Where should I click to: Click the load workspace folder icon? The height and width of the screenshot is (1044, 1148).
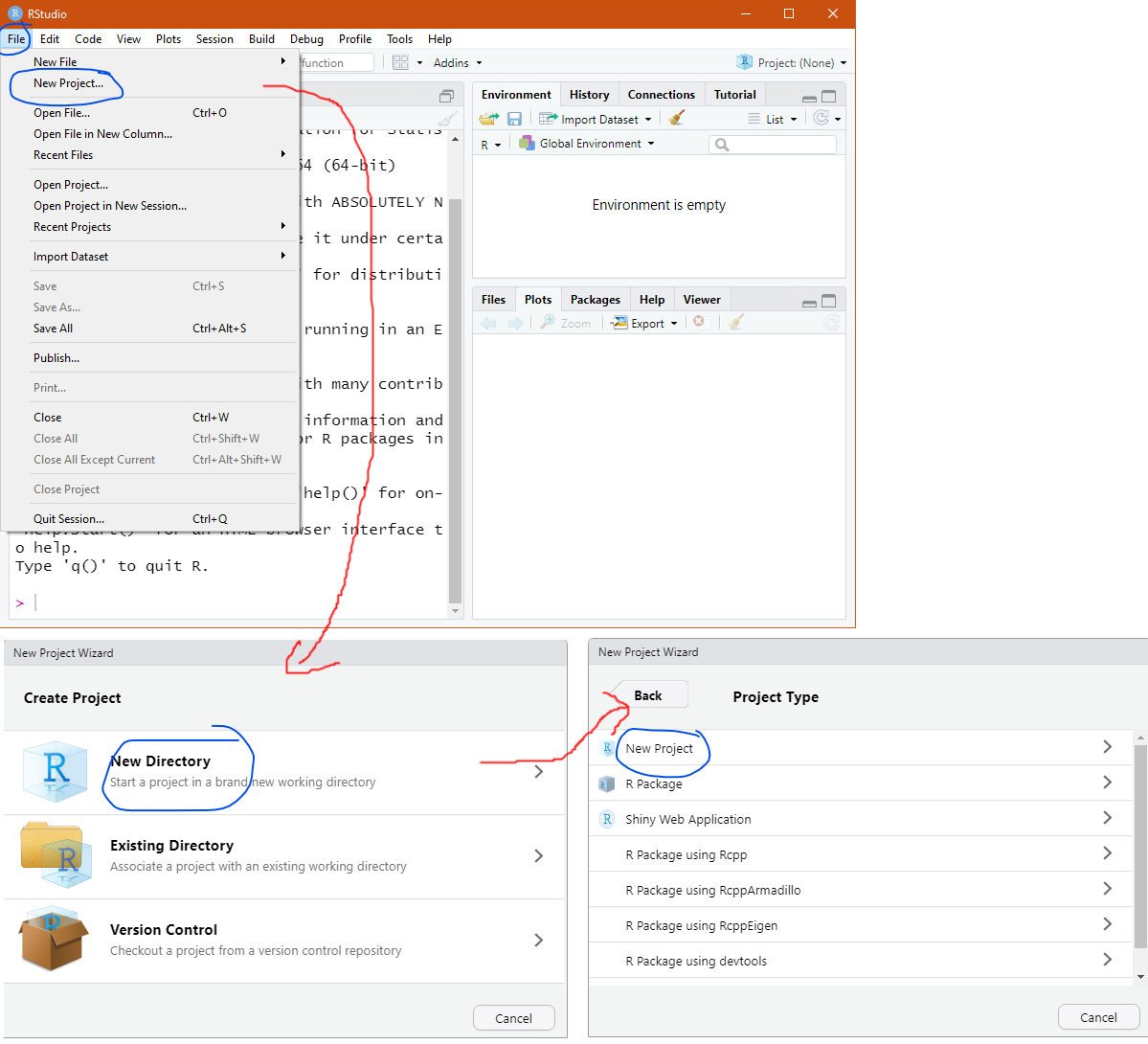[x=489, y=119]
